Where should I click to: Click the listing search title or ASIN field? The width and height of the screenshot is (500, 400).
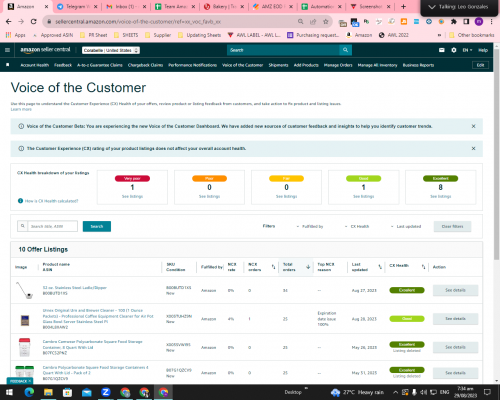[x=52, y=226]
